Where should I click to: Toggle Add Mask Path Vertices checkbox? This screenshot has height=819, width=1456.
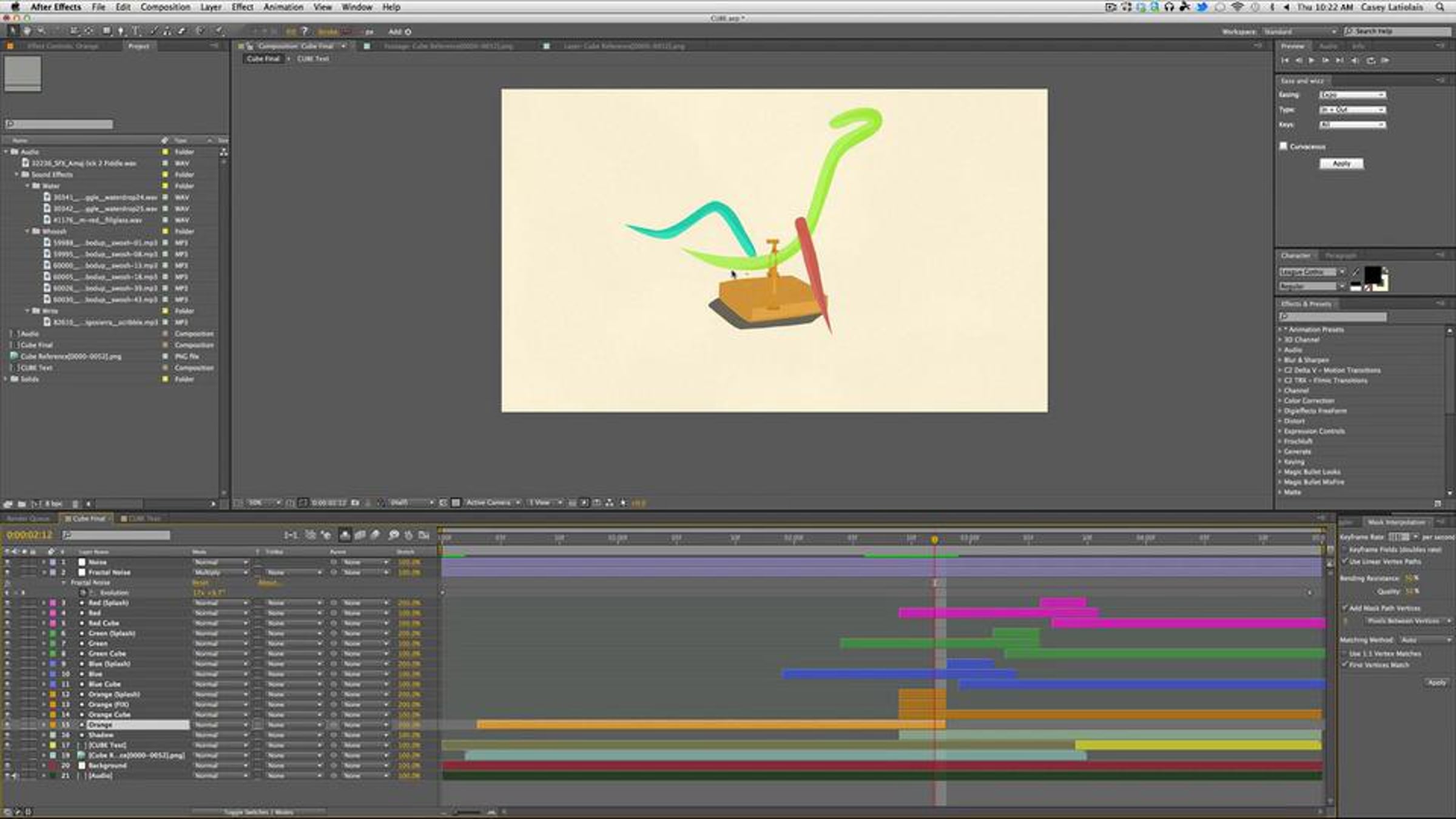(1345, 608)
